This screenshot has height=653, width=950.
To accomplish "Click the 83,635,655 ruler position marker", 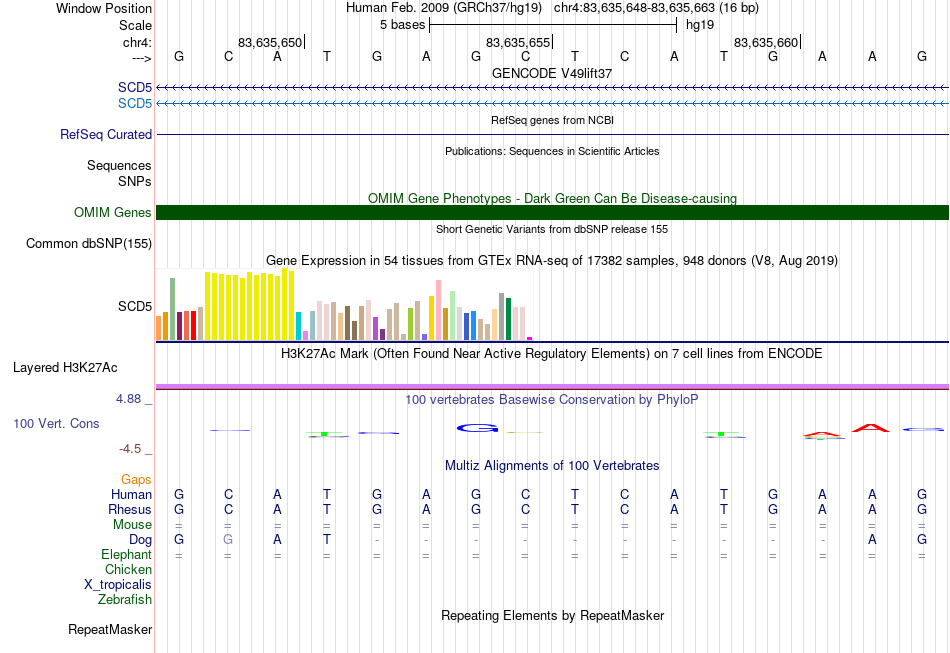I will (x=519, y=42).
